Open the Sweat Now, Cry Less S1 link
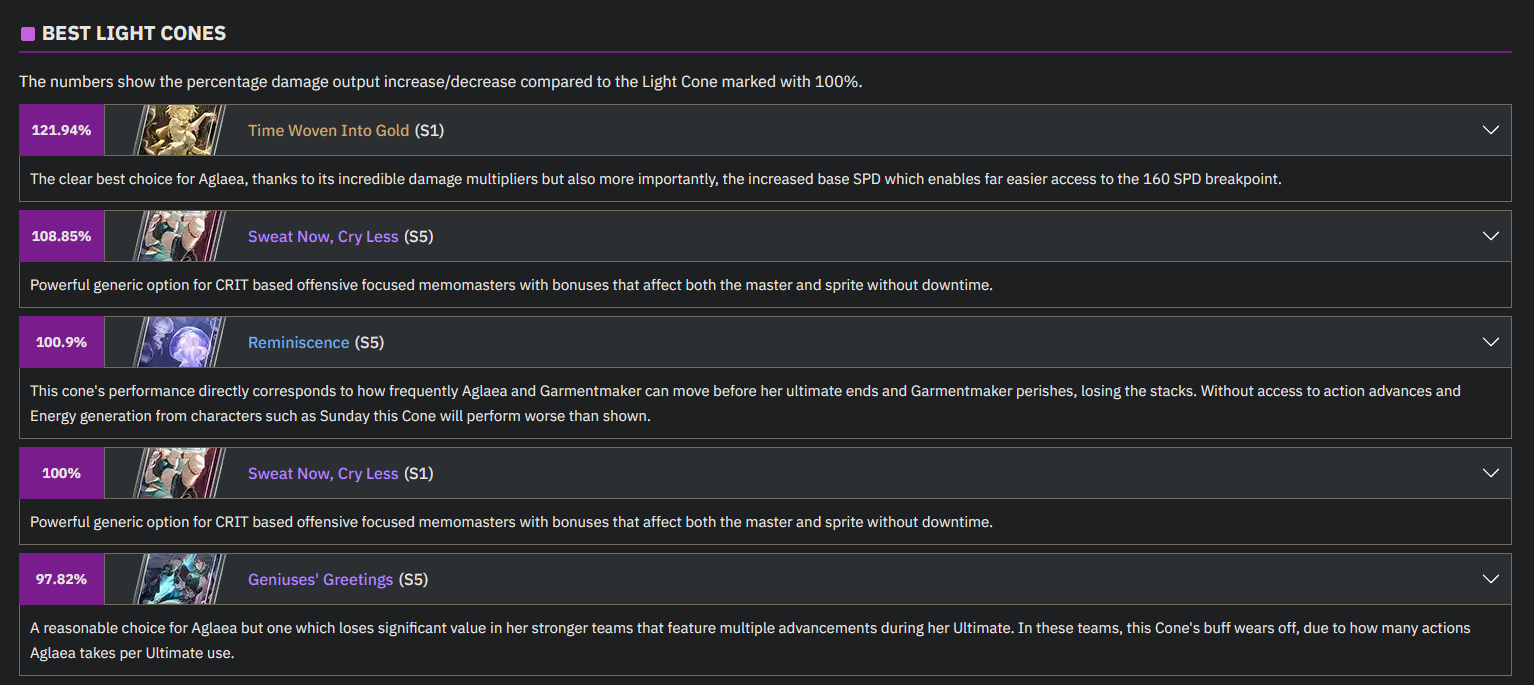 point(323,473)
